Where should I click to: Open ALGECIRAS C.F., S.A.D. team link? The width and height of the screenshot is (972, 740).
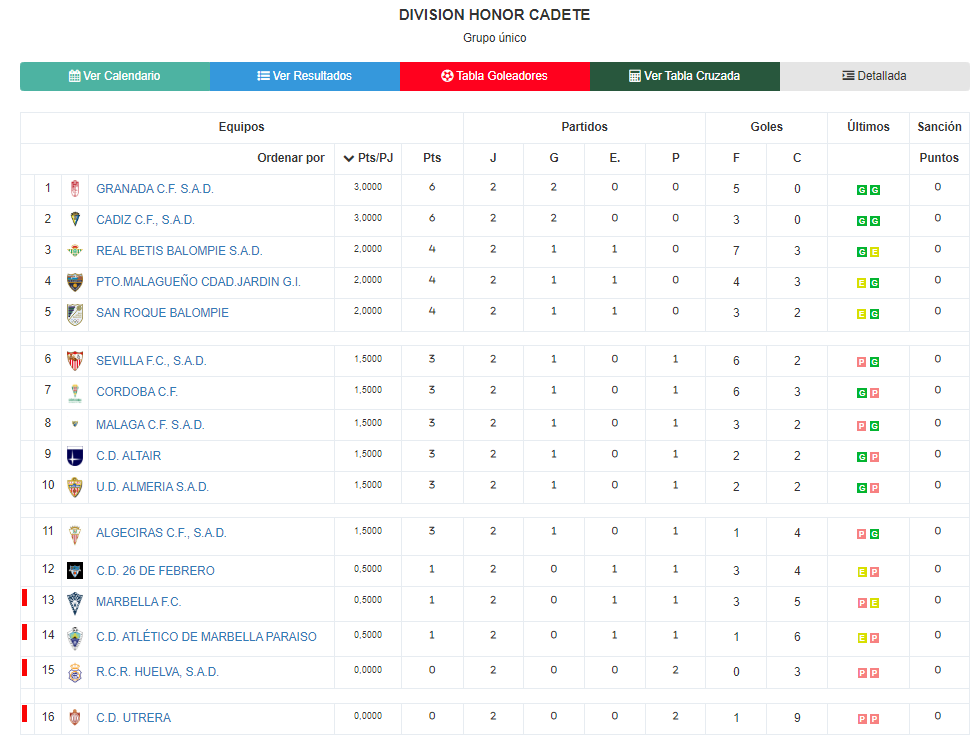pyautogui.click(x=161, y=533)
